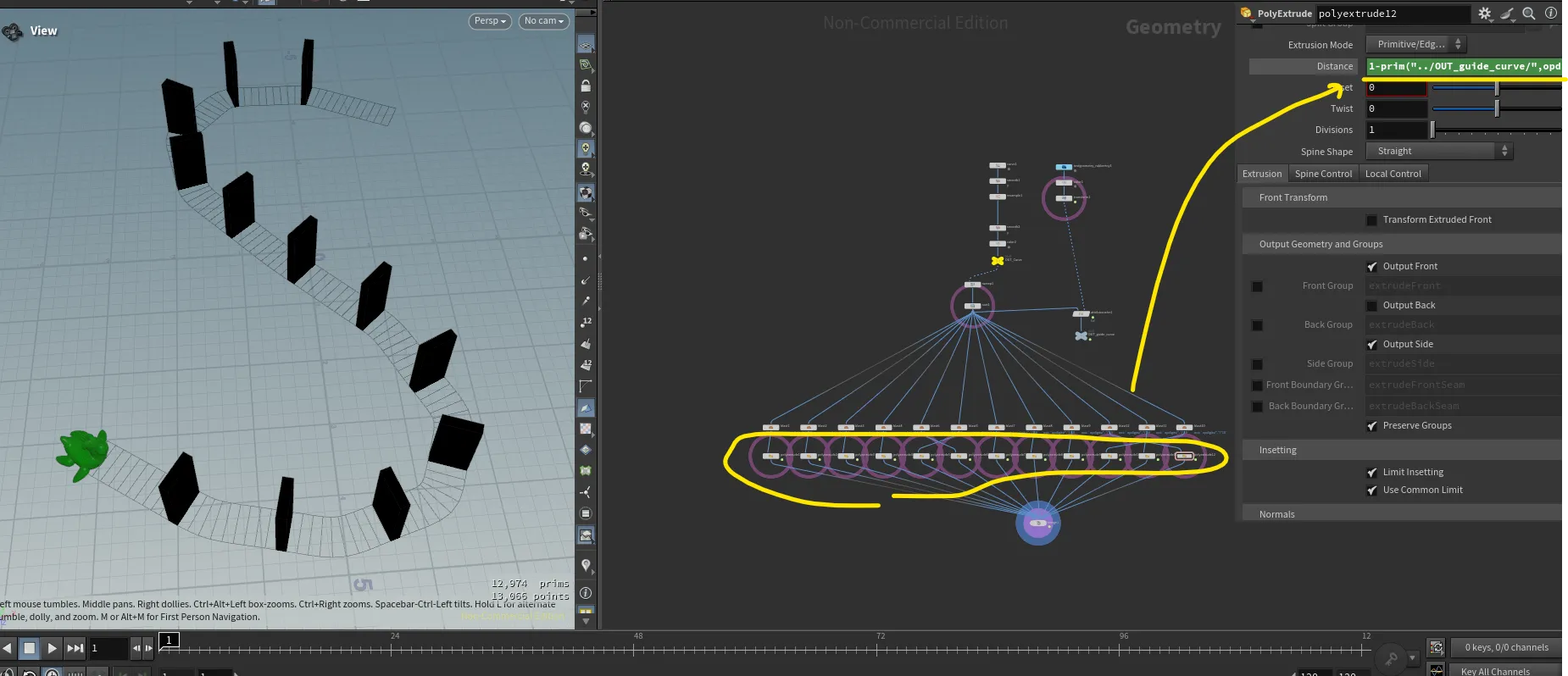Click the Offset slider handle
The width and height of the screenshot is (1568, 676).
click(x=1497, y=87)
